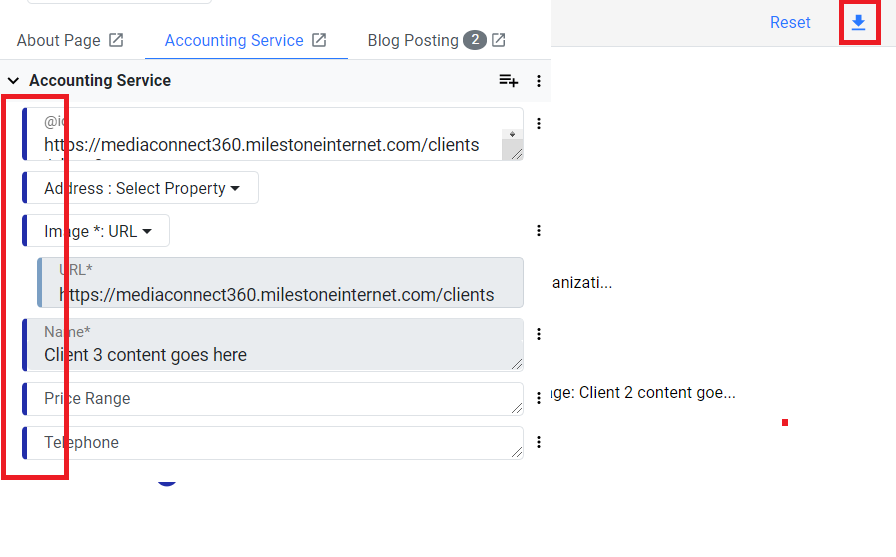Click add-property list icon in Accounting Service header

click(x=508, y=81)
